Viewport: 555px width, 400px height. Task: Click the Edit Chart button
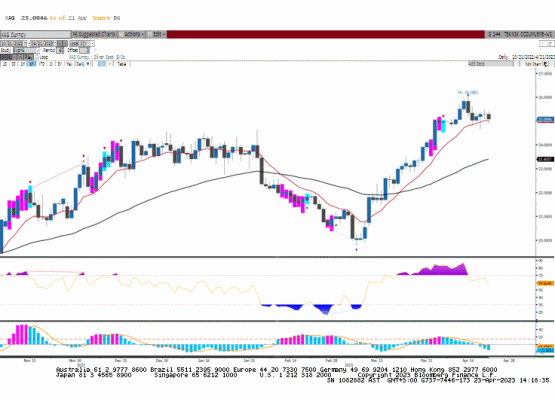(532, 64)
